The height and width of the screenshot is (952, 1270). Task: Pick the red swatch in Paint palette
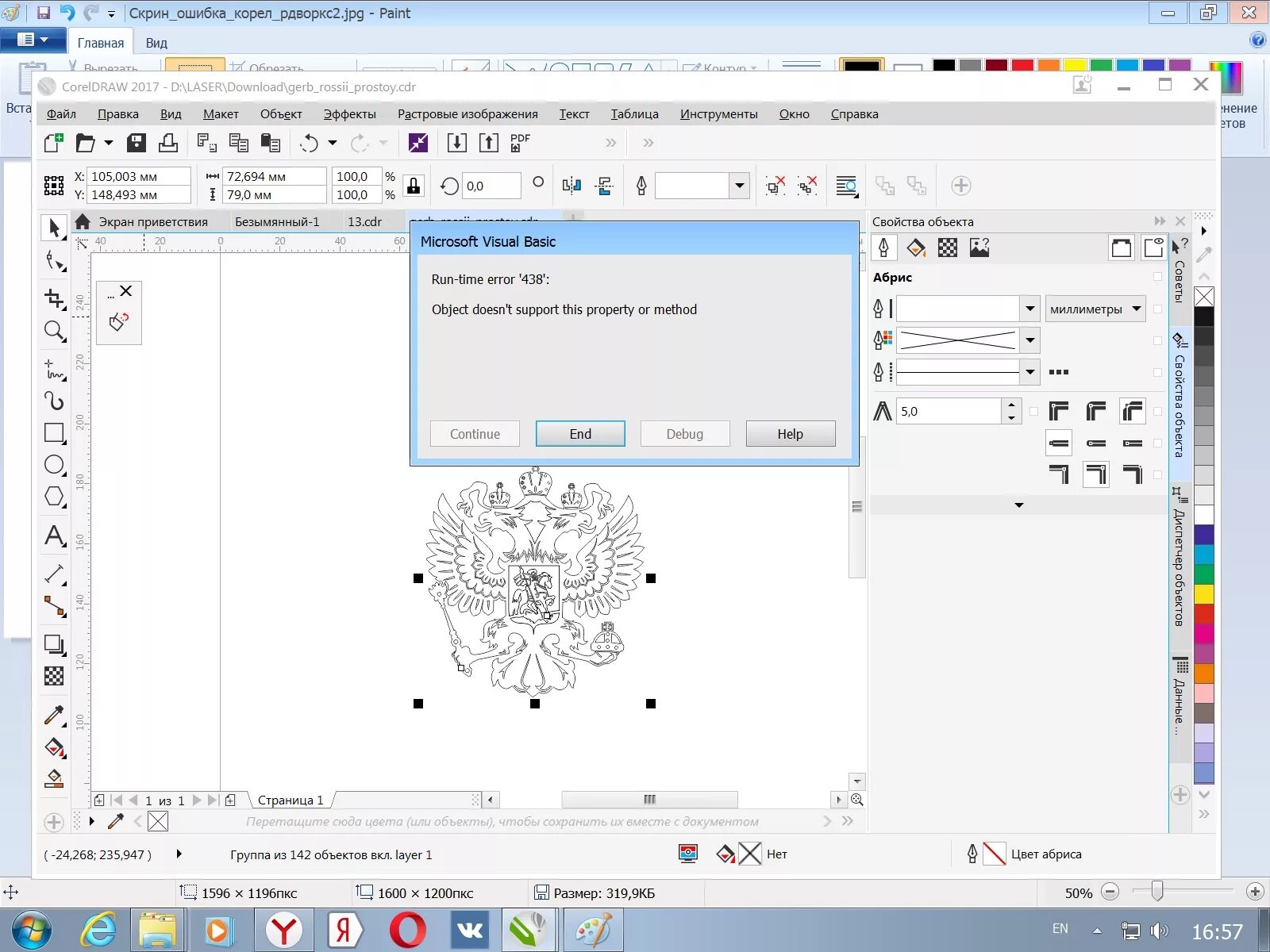point(1022,66)
